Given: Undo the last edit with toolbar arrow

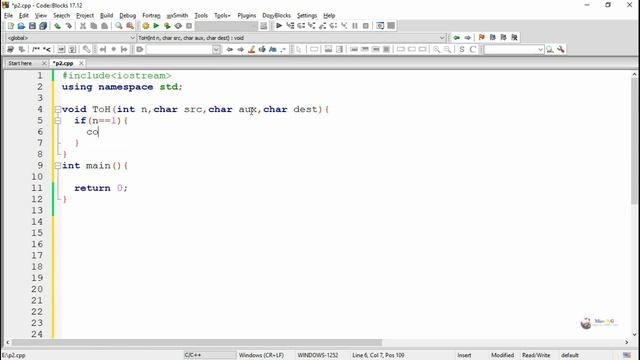Looking at the screenshot, I should click(58, 26).
